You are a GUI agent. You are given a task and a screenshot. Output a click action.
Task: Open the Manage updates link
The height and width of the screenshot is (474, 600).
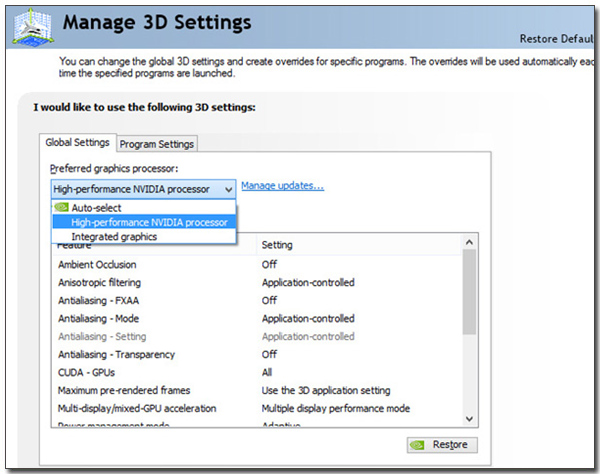(282, 186)
